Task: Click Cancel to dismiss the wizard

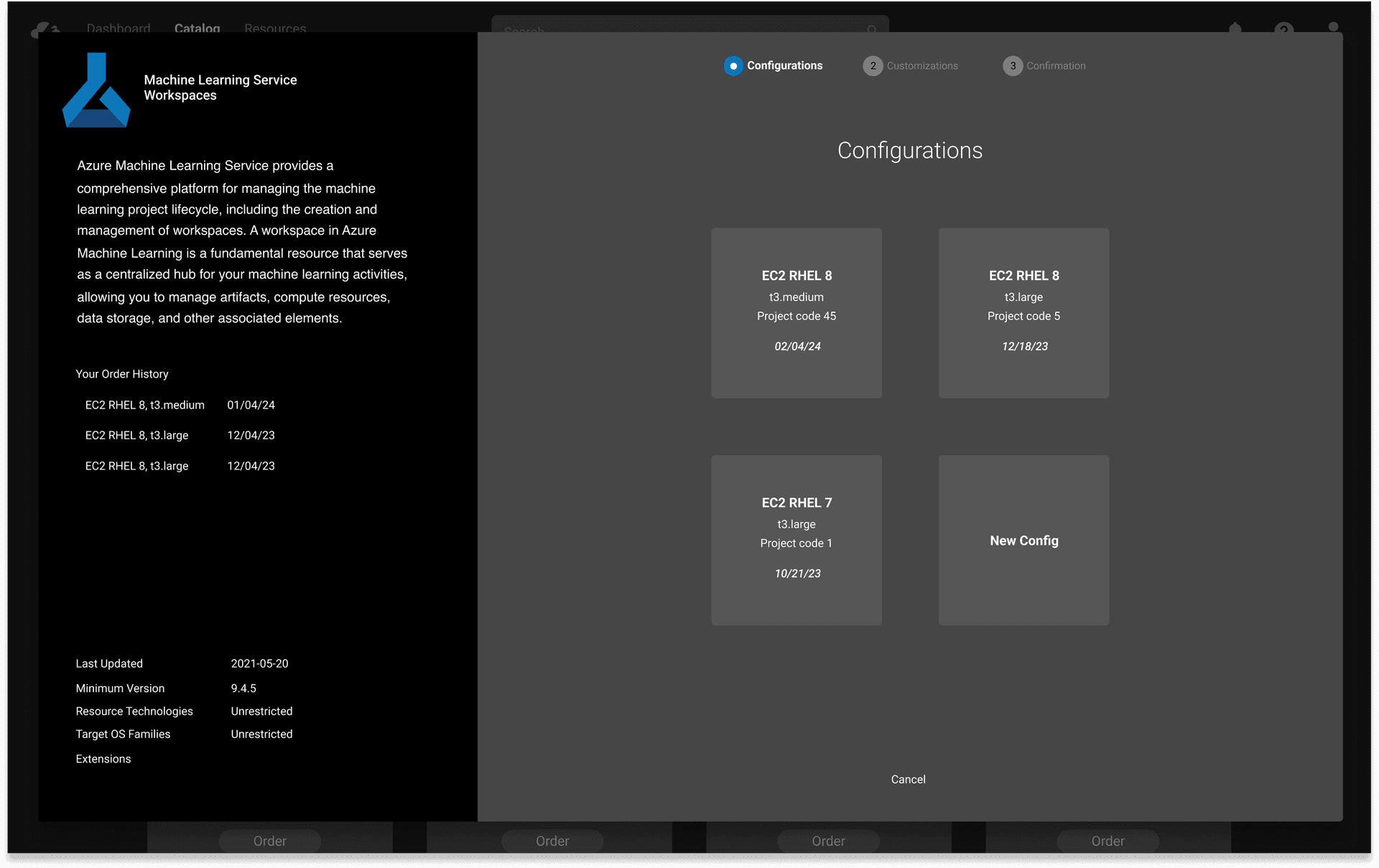Action: pos(908,779)
